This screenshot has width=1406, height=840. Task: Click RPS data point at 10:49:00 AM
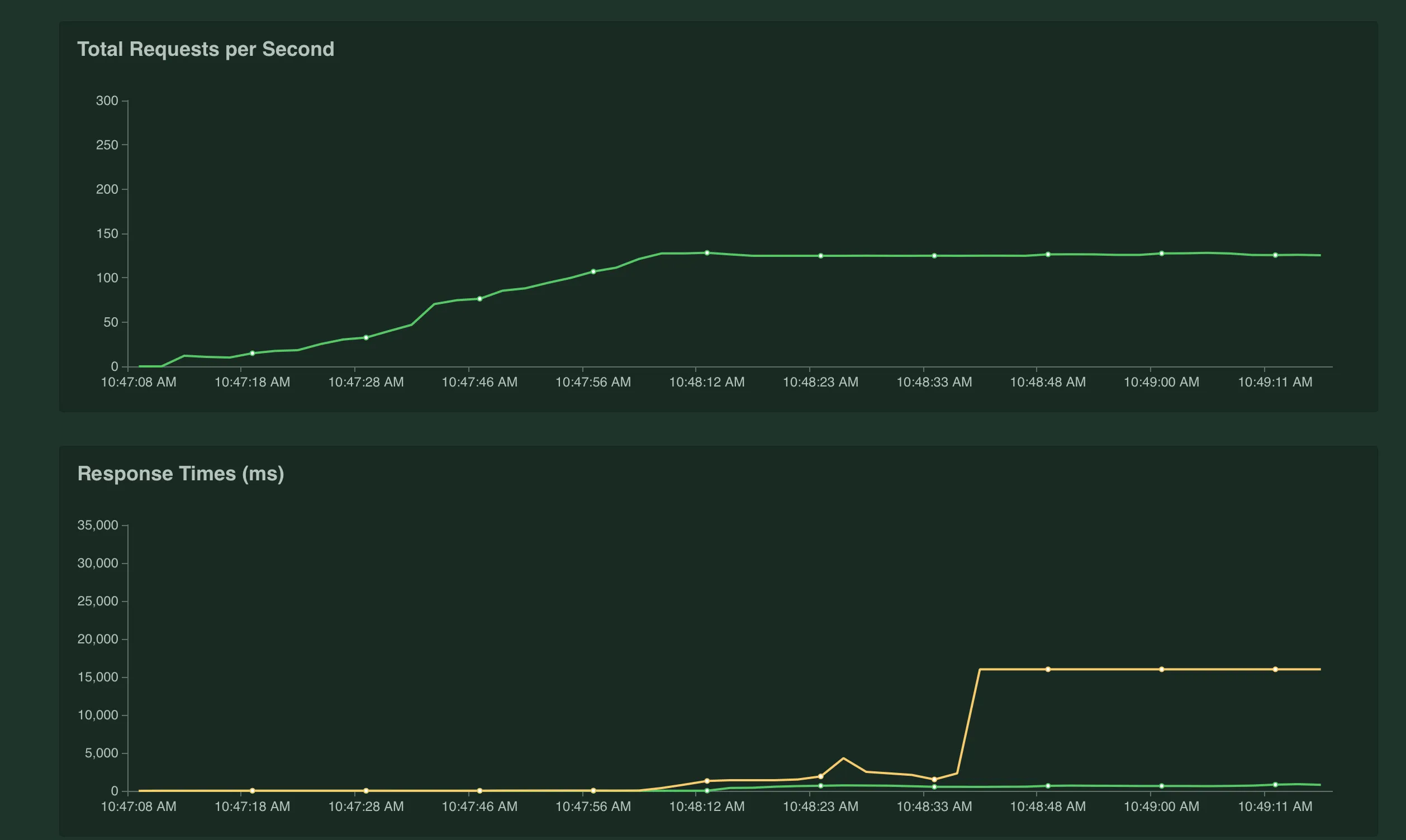(1161, 254)
